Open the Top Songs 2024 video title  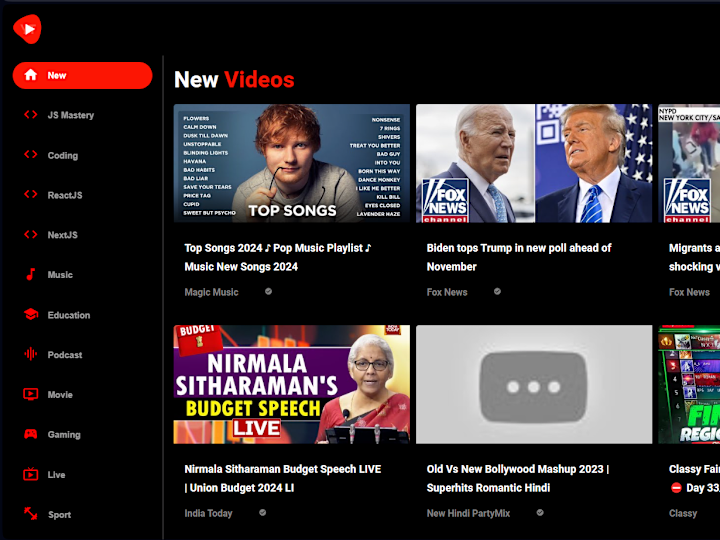(x=278, y=257)
